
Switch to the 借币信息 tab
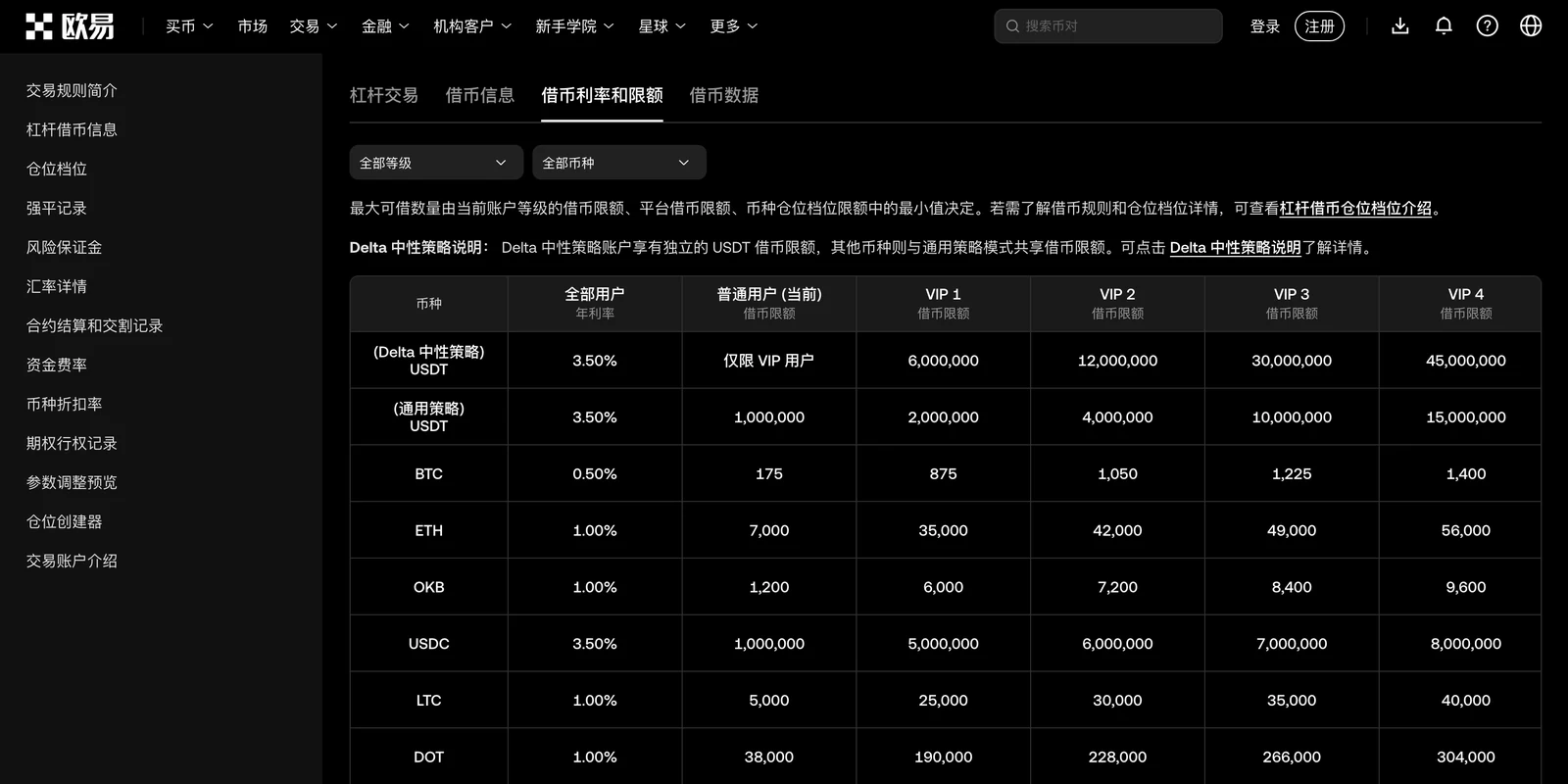480,95
